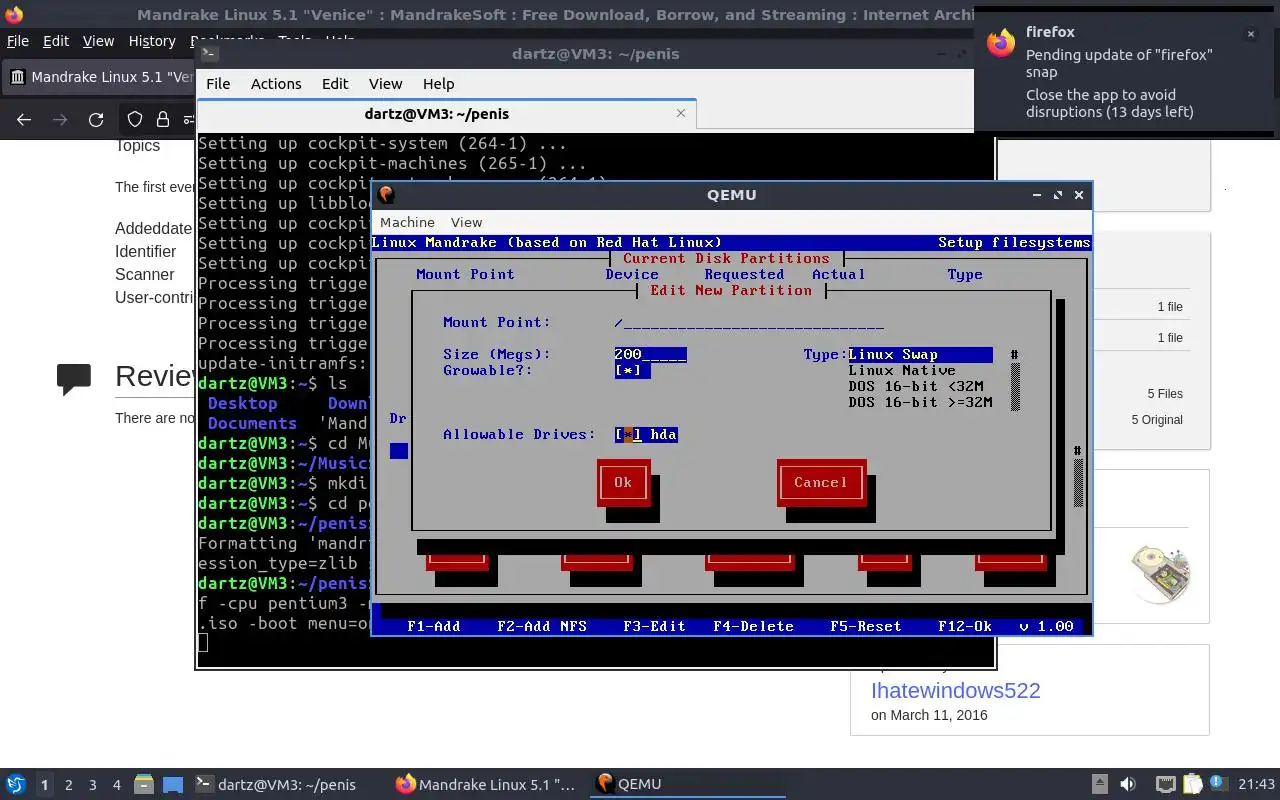This screenshot has width=1280, height=800.
Task: Open the file manager taskbar launcher
Action: point(143,784)
